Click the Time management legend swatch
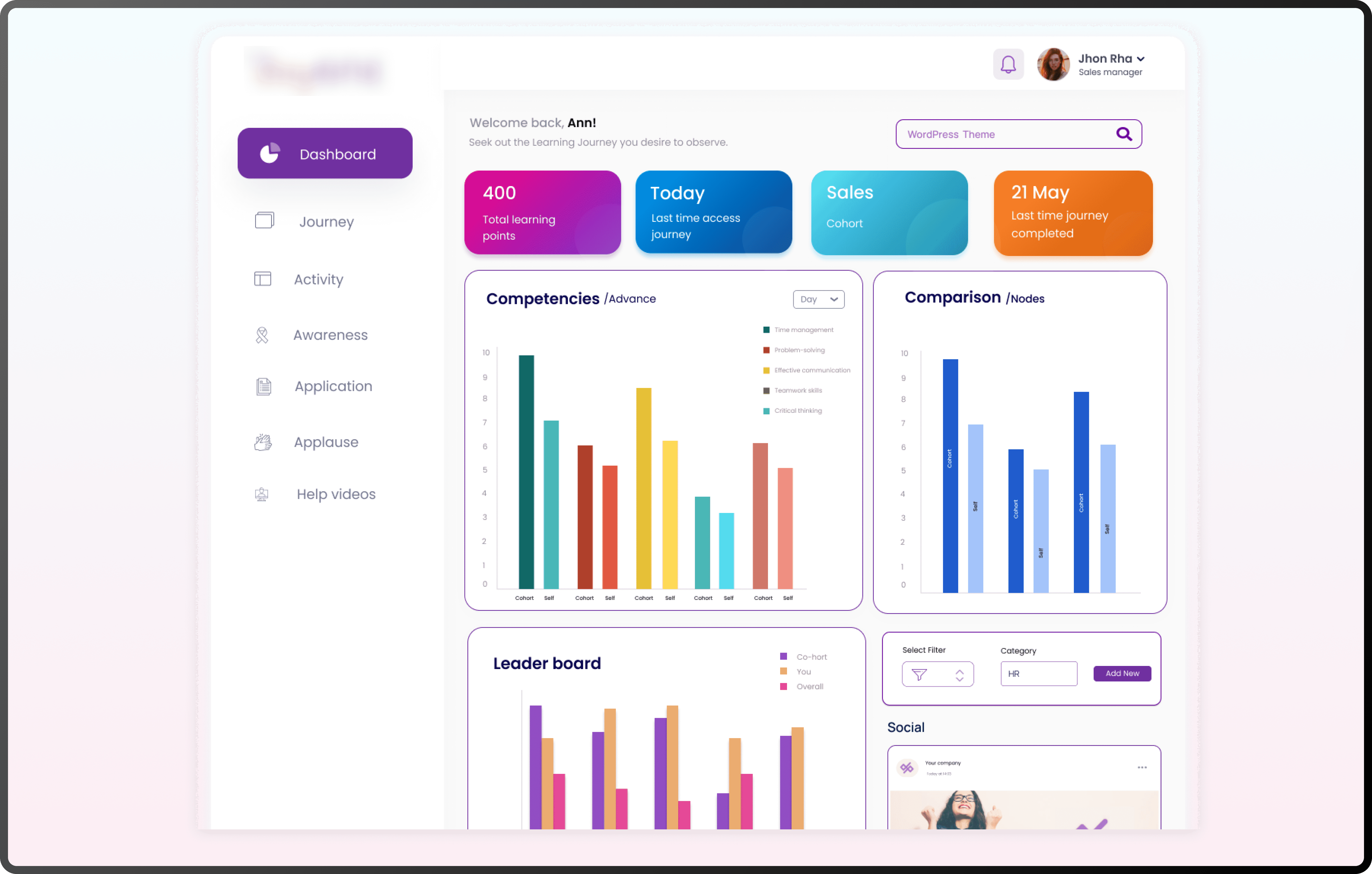 tap(766, 330)
